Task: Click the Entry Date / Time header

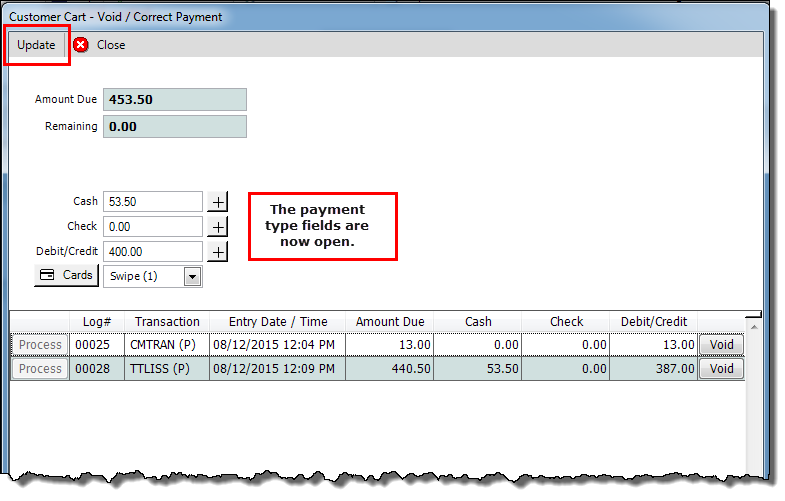Action: (x=277, y=322)
